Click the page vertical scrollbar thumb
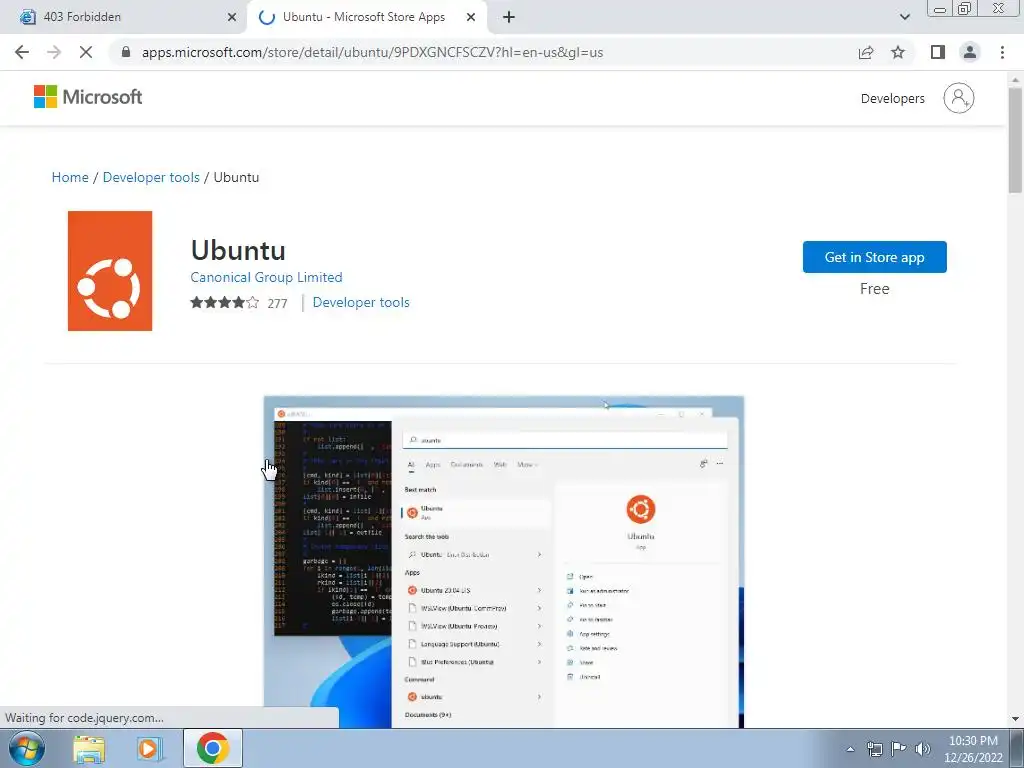Viewport: 1024px width, 768px height. pos(1015,140)
